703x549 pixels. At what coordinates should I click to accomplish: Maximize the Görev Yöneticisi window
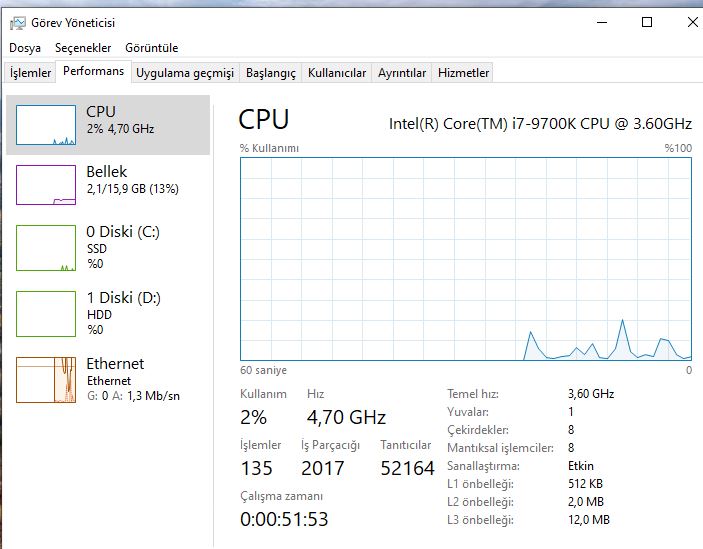click(x=647, y=22)
